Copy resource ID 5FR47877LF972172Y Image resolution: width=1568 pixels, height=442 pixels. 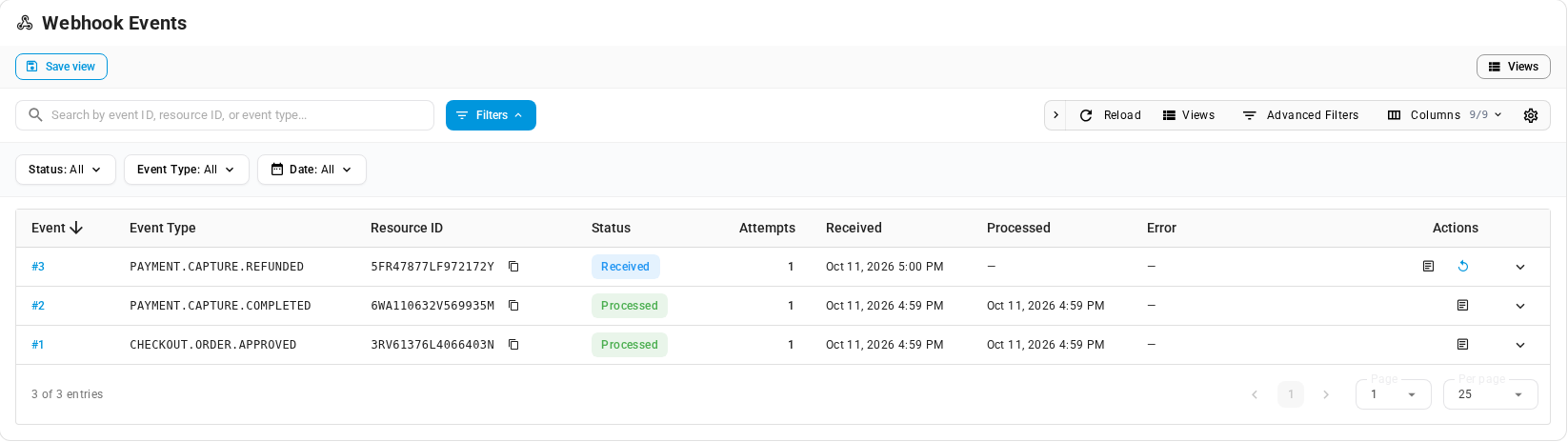coord(513,267)
